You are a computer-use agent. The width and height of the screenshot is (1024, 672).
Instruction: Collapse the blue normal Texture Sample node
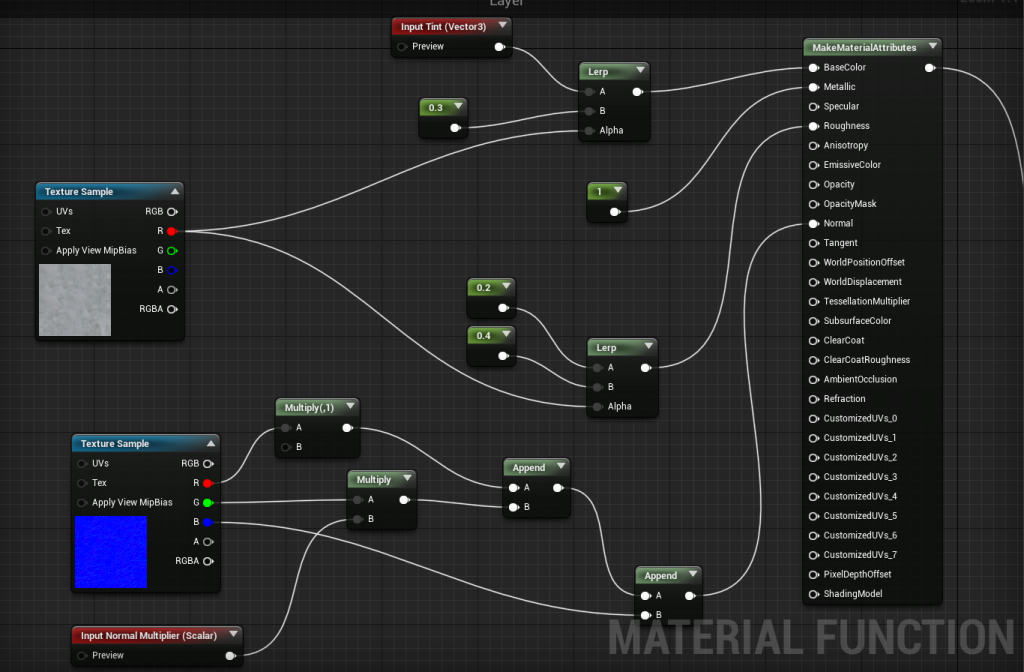(x=211, y=443)
